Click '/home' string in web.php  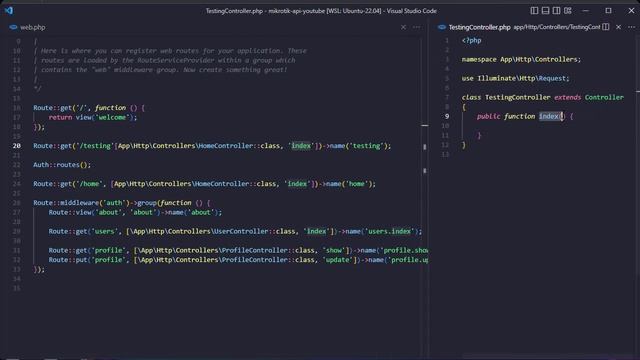pos(88,184)
